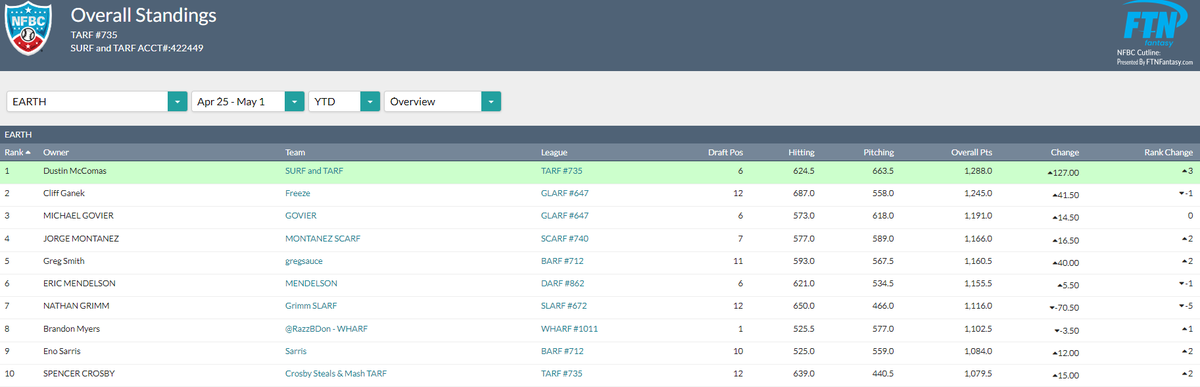This screenshot has height=387, width=1200.
Task: Sort by Rank column header
Action: [17, 152]
